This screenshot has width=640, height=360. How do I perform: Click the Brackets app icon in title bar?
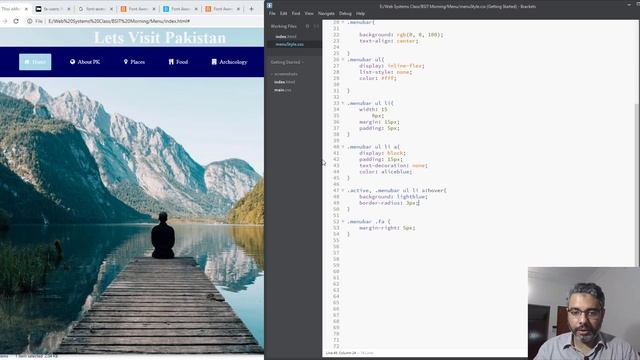pos(269,6)
